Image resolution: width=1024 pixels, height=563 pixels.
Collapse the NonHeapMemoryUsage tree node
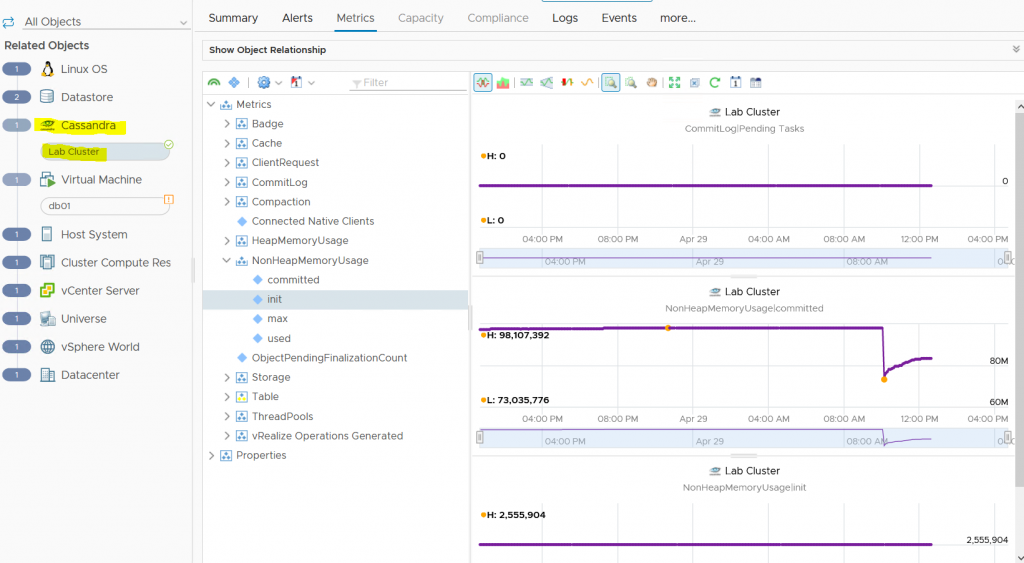pos(227,261)
